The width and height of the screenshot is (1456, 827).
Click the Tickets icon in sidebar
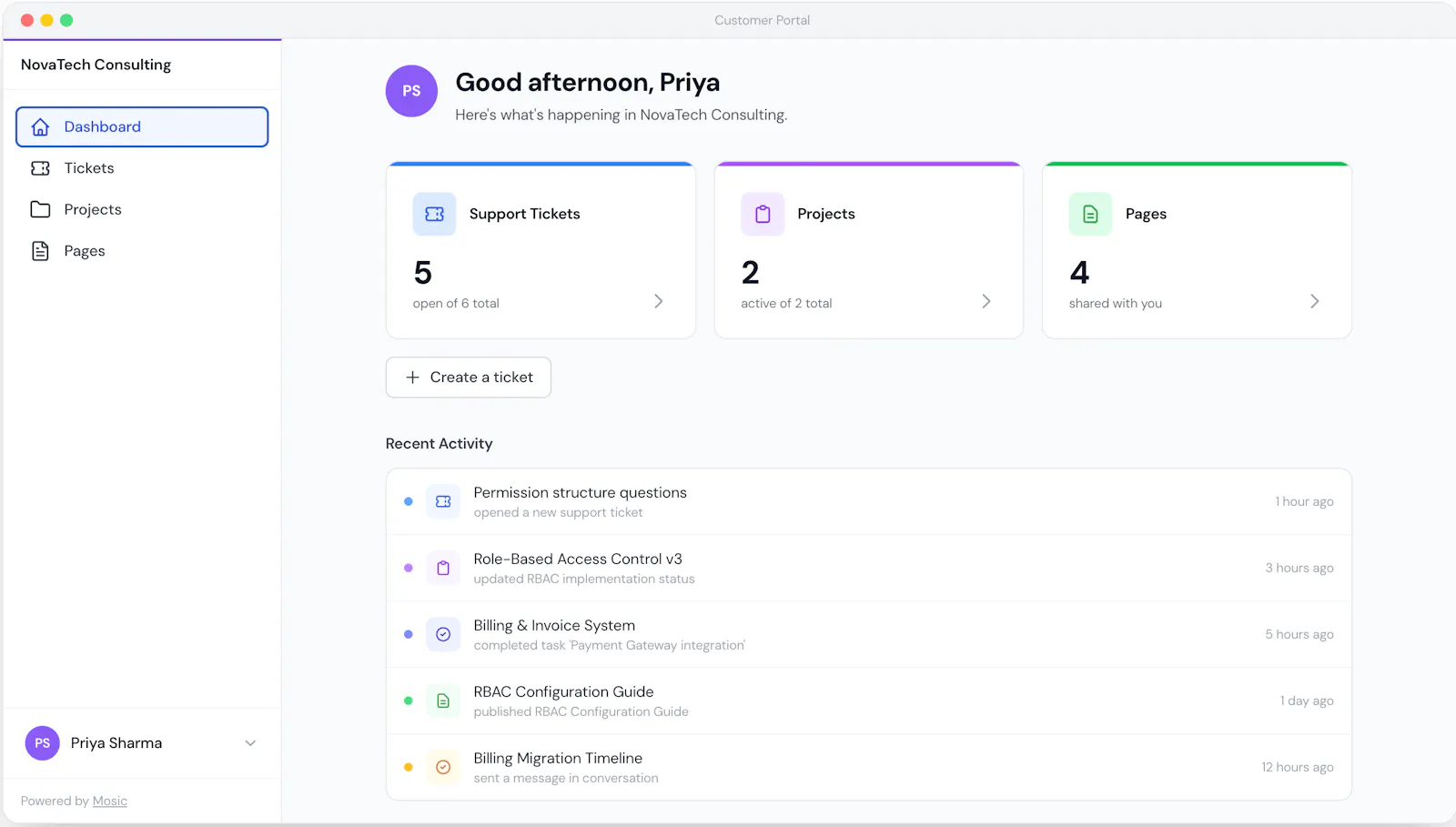pos(40,168)
